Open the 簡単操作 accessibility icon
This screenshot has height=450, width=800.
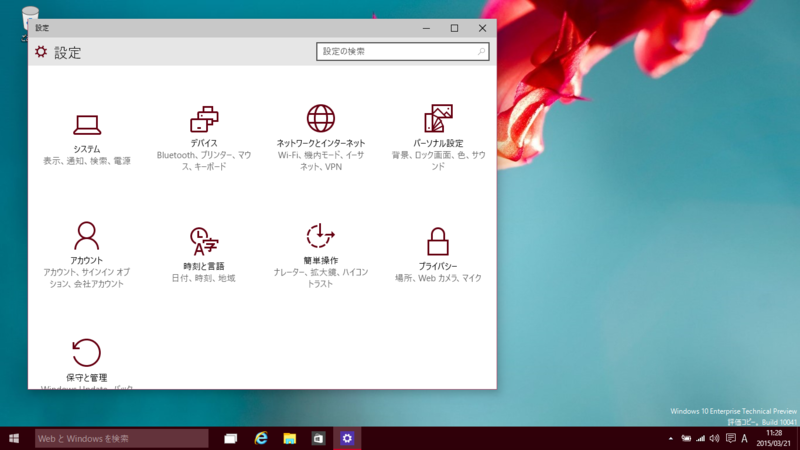coord(320,236)
